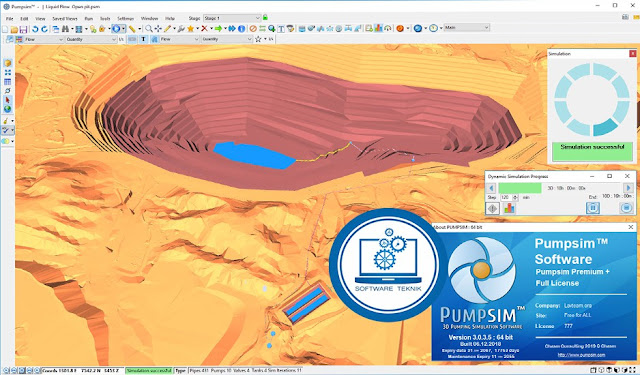Click the binoculars find icon

pyautogui.click(x=65, y=29)
